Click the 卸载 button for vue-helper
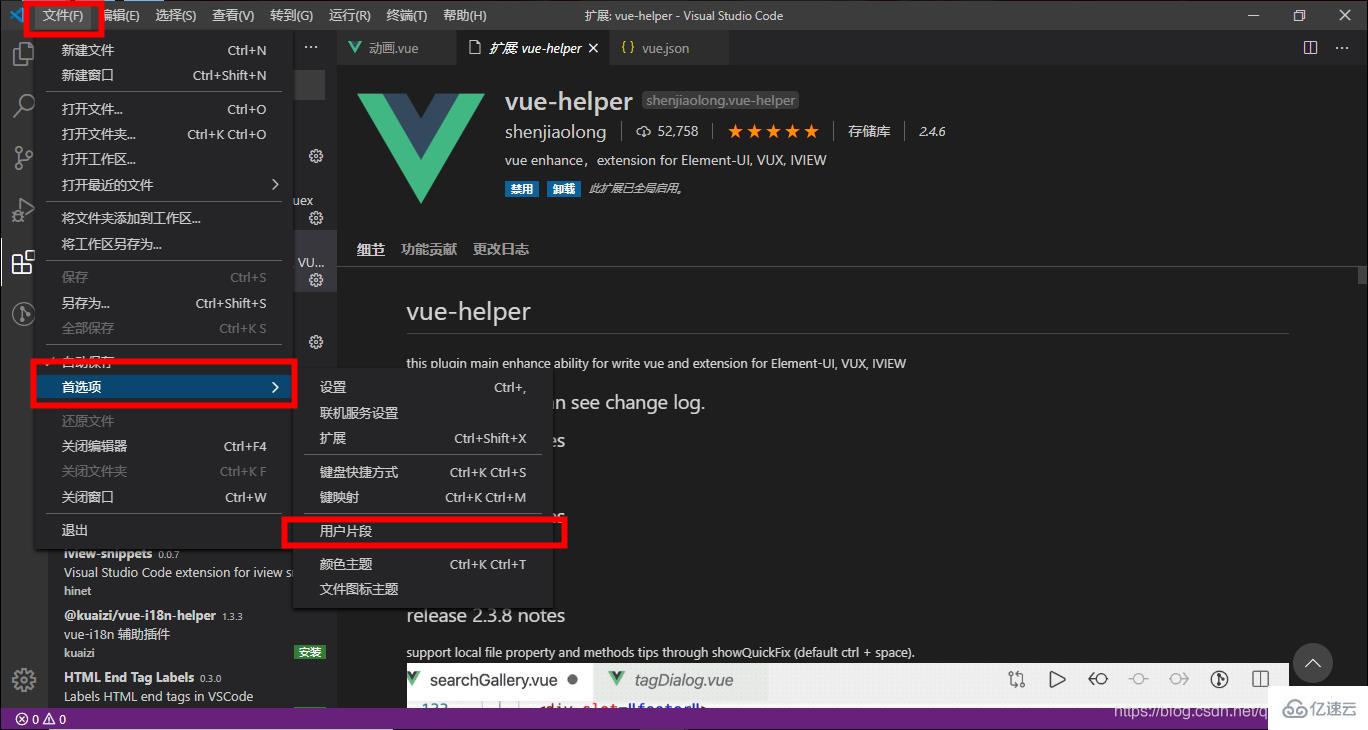The height and width of the screenshot is (730, 1368). (x=563, y=188)
